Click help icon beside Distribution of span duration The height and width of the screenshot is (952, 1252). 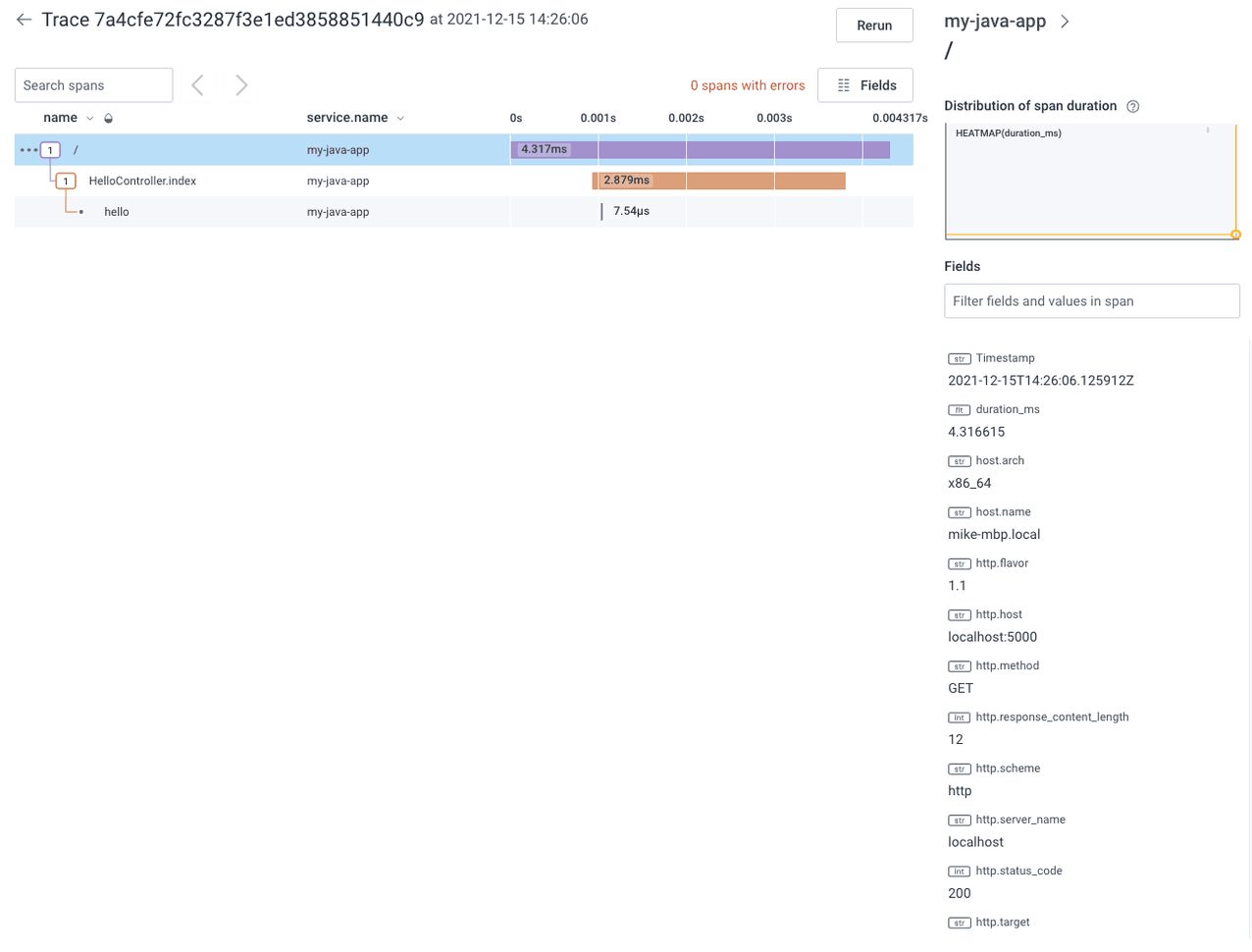tap(1133, 106)
